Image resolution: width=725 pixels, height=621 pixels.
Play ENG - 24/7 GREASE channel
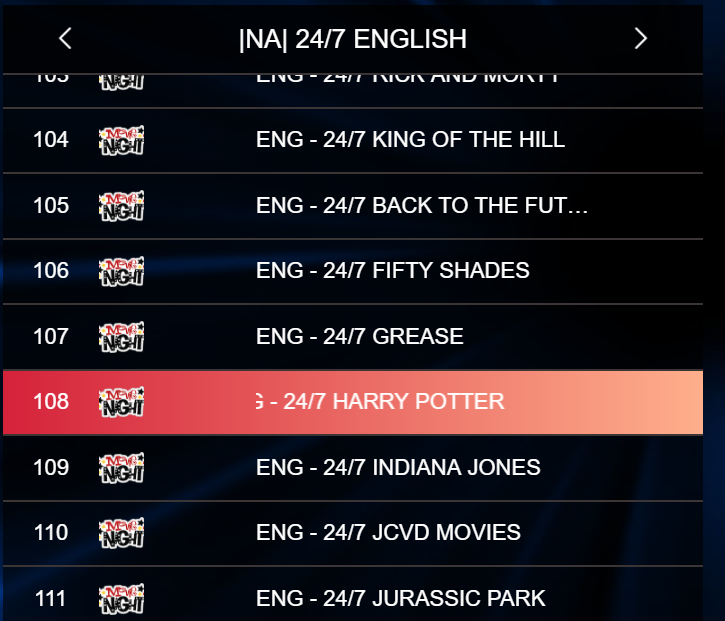pyautogui.click(x=353, y=337)
